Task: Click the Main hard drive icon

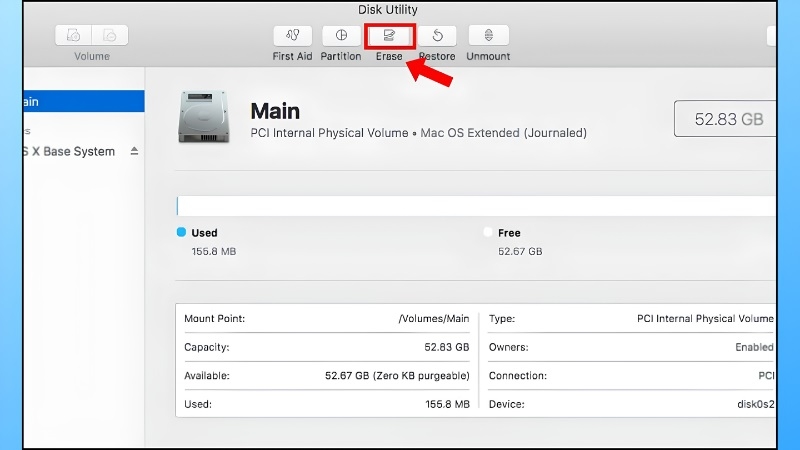Action: point(203,117)
